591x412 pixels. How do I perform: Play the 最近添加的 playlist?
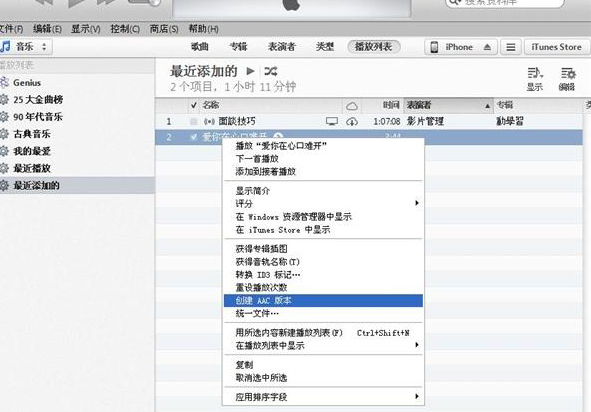[250, 71]
